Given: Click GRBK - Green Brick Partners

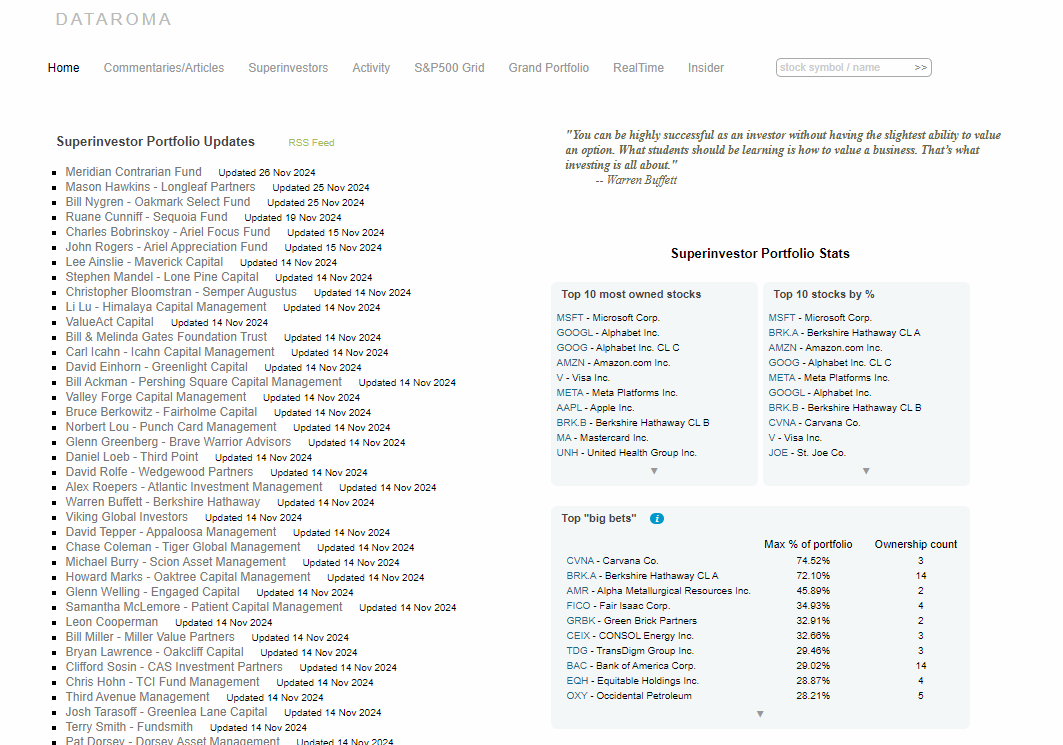Looking at the screenshot, I should click(x=631, y=621).
